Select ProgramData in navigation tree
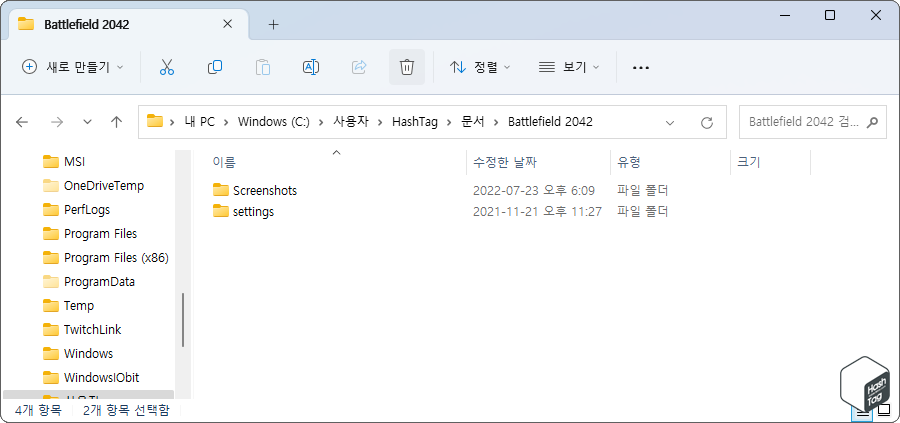Screen dimensions: 900x423 [99, 282]
